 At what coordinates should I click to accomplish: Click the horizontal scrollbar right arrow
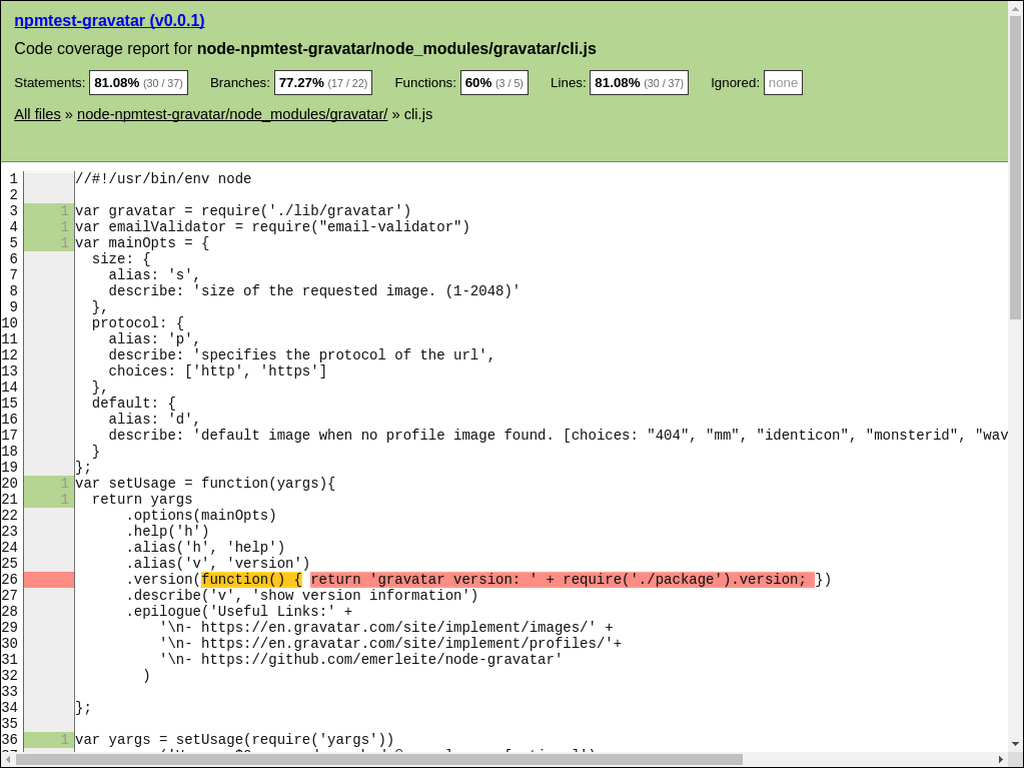(1000, 759)
